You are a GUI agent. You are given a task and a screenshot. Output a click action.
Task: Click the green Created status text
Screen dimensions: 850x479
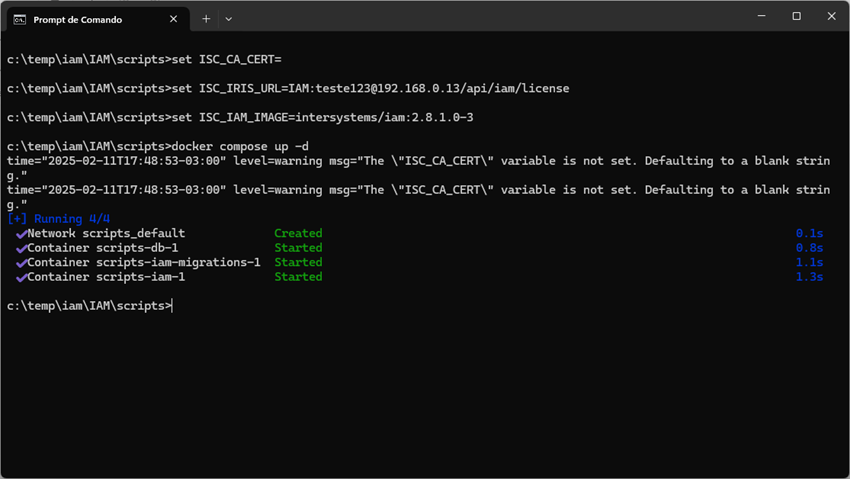(298, 234)
